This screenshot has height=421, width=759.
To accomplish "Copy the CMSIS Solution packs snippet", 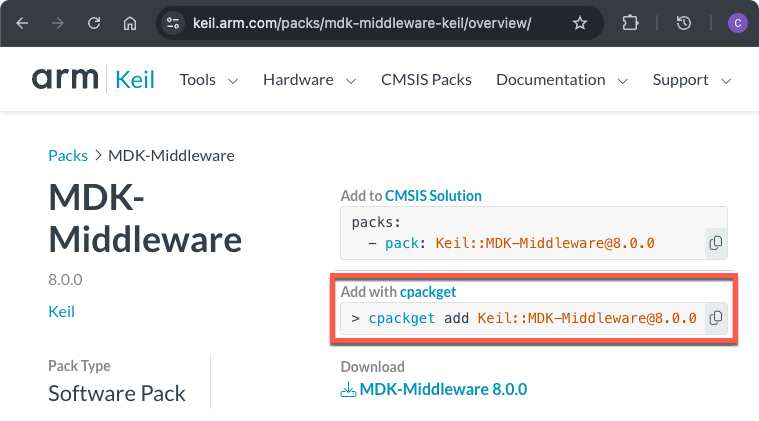I will [716, 242].
